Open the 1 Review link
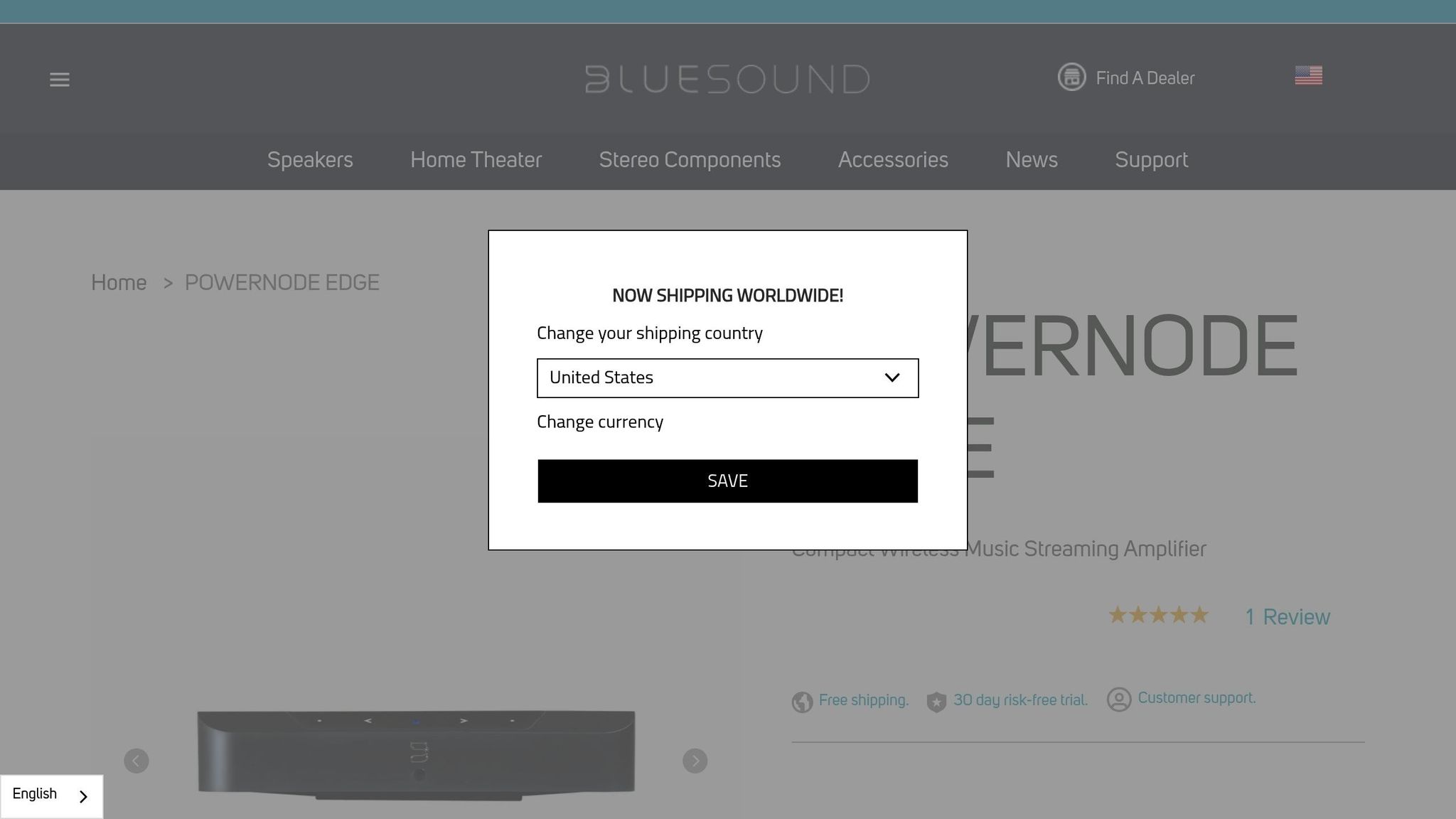This screenshot has width=1456, height=819. [x=1287, y=617]
